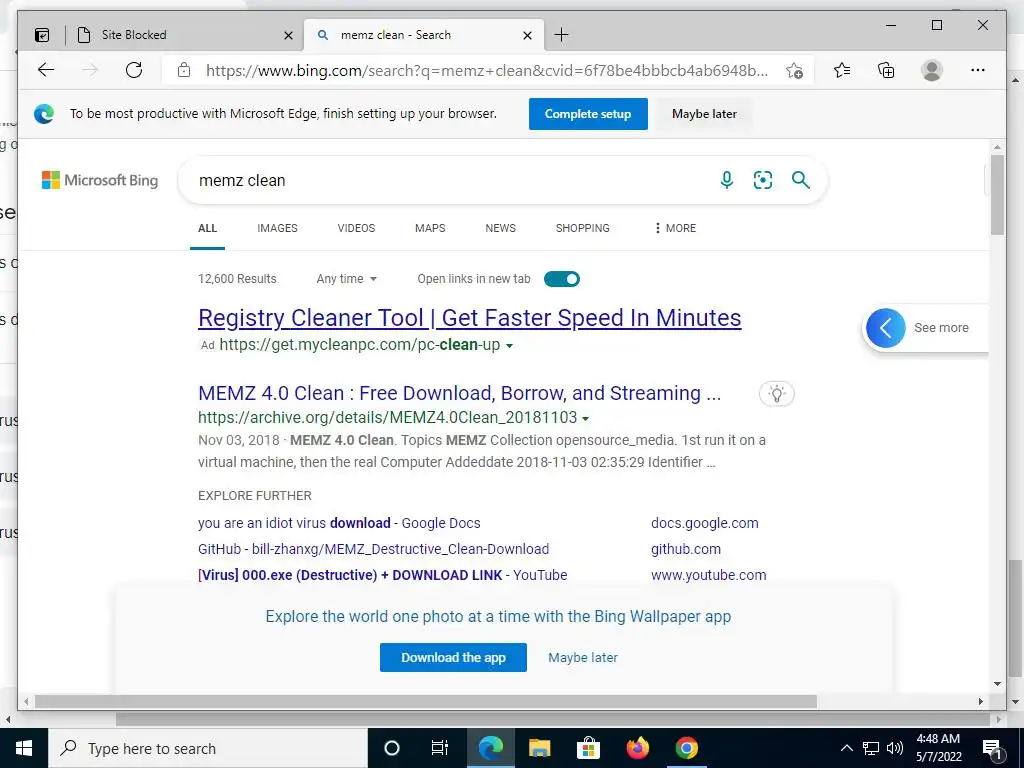Close the memz clean Search tab
Viewport: 1024px width, 768px height.
click(528, 35)
